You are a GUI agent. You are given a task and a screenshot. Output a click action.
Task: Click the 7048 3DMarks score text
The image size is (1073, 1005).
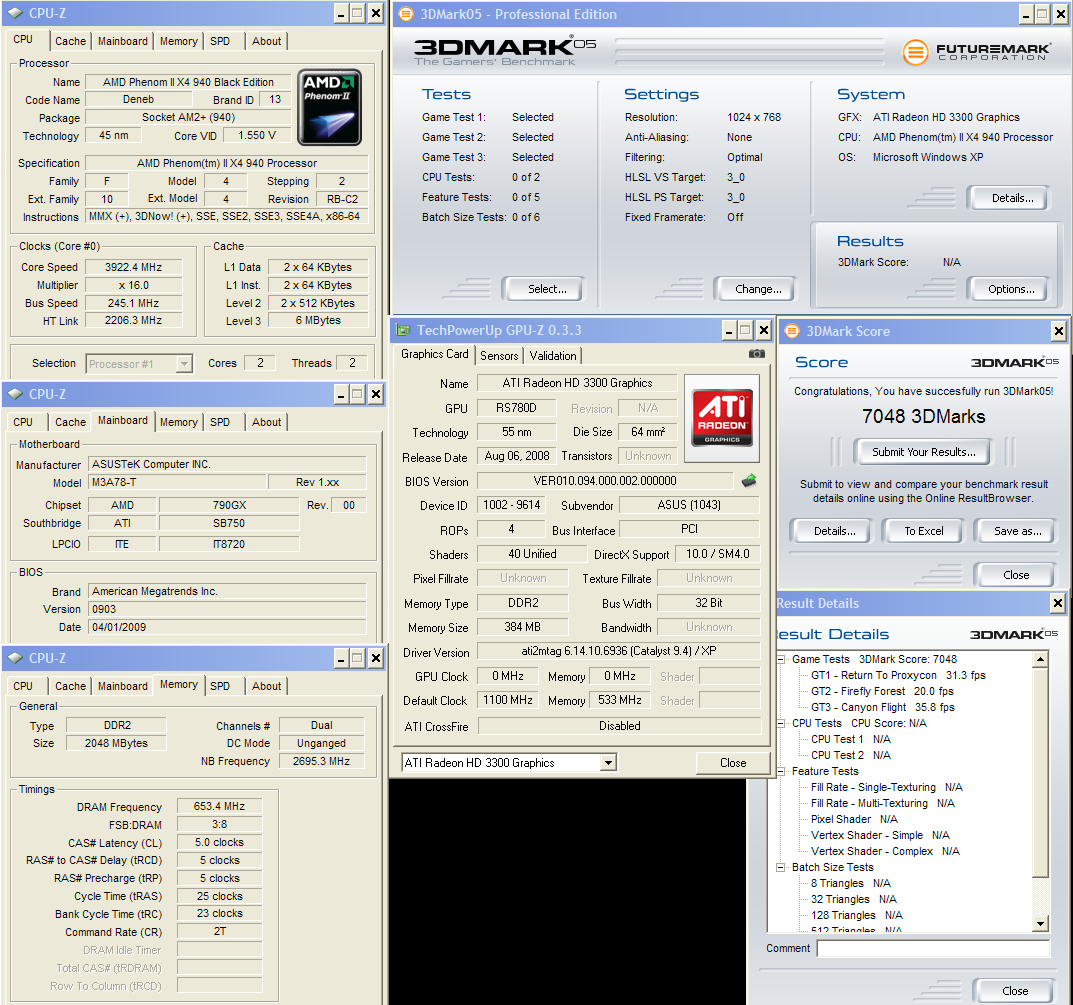(923, 416)
